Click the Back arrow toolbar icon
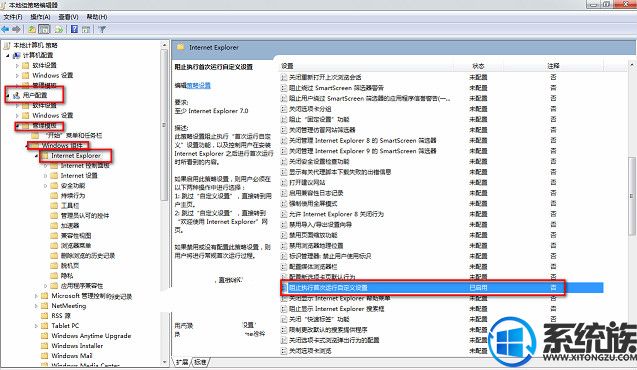 point(5,29)
